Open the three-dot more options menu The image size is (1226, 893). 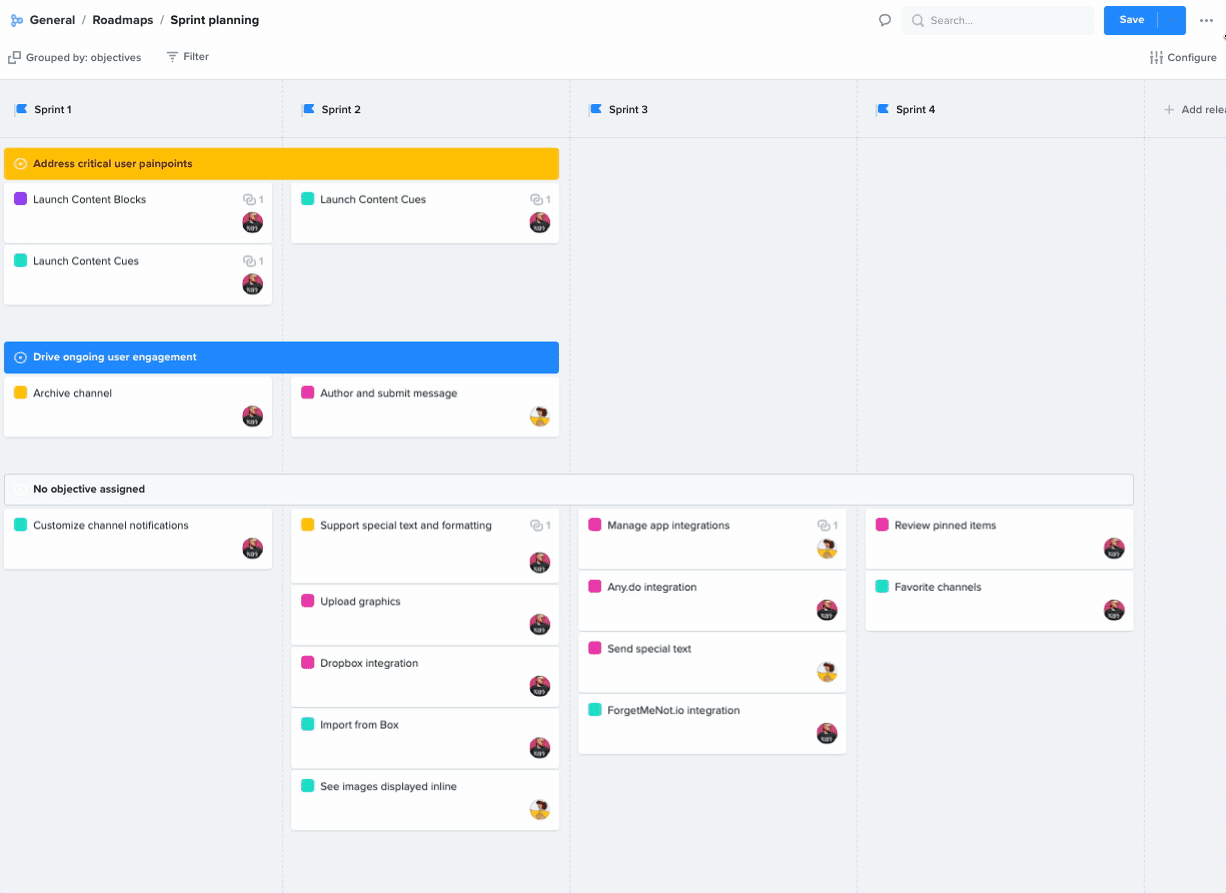1206,20
